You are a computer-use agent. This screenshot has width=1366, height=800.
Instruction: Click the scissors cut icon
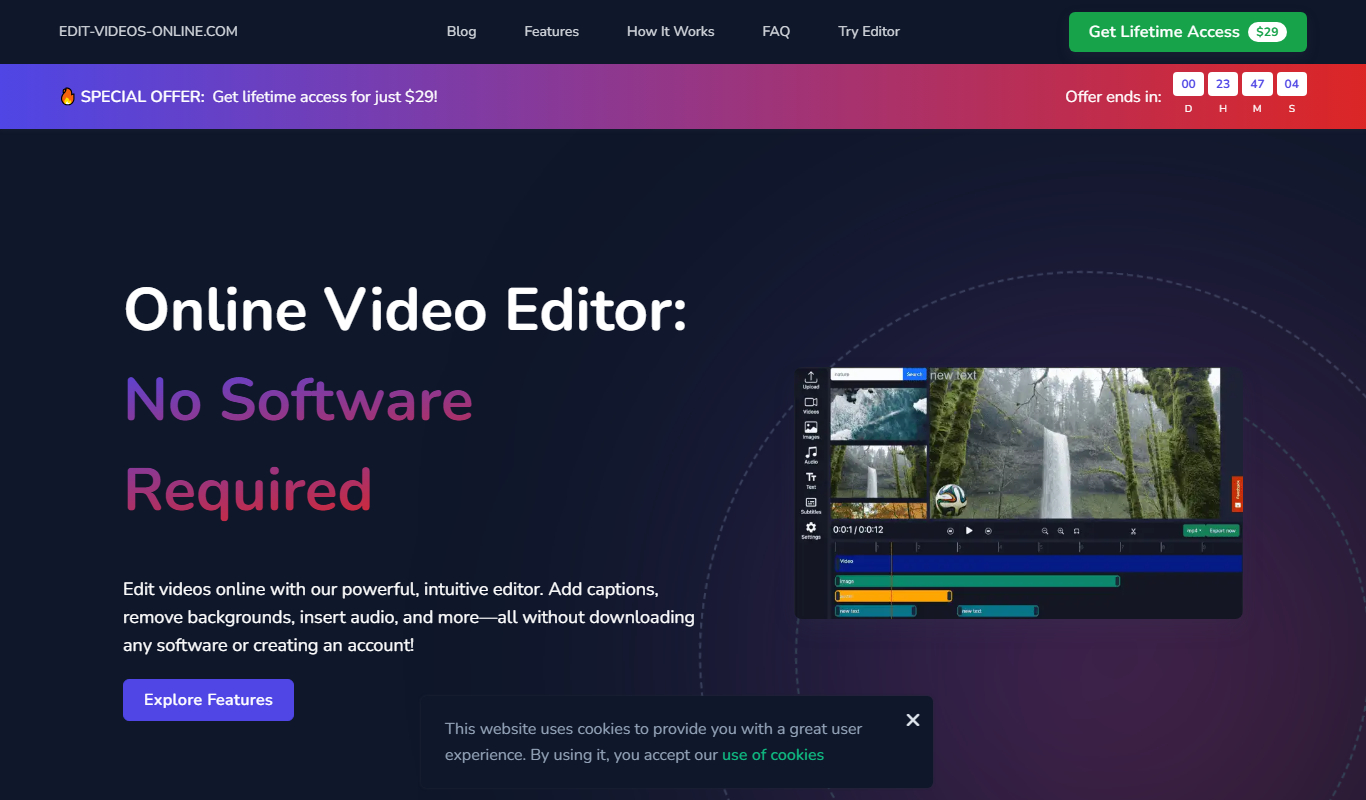1133,530
